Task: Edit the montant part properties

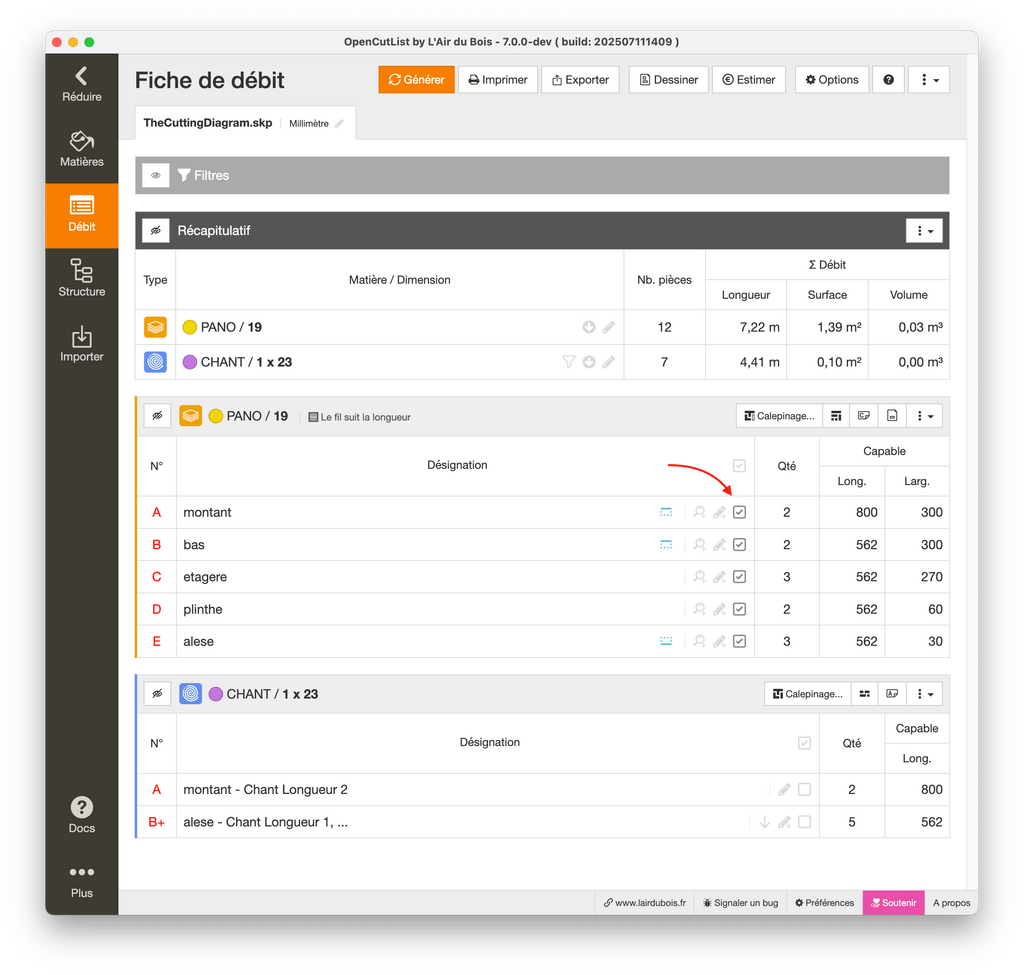Action: point(719,512)
